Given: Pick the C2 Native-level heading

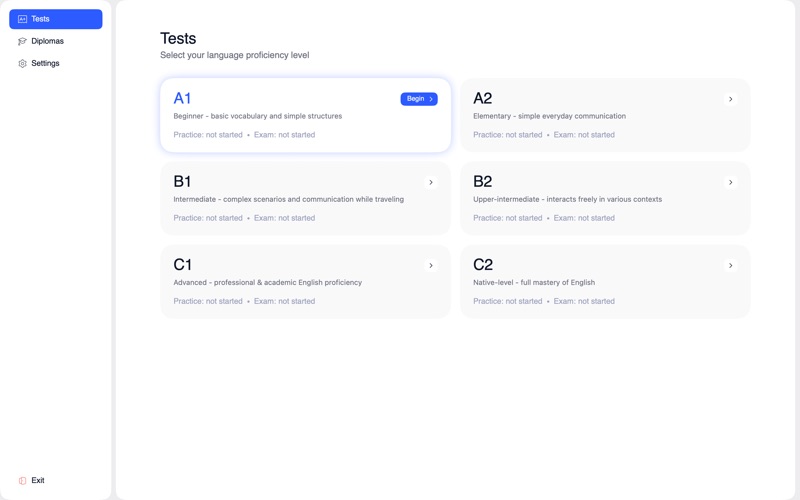Looking at the screenshot, I should coord(483,265).
